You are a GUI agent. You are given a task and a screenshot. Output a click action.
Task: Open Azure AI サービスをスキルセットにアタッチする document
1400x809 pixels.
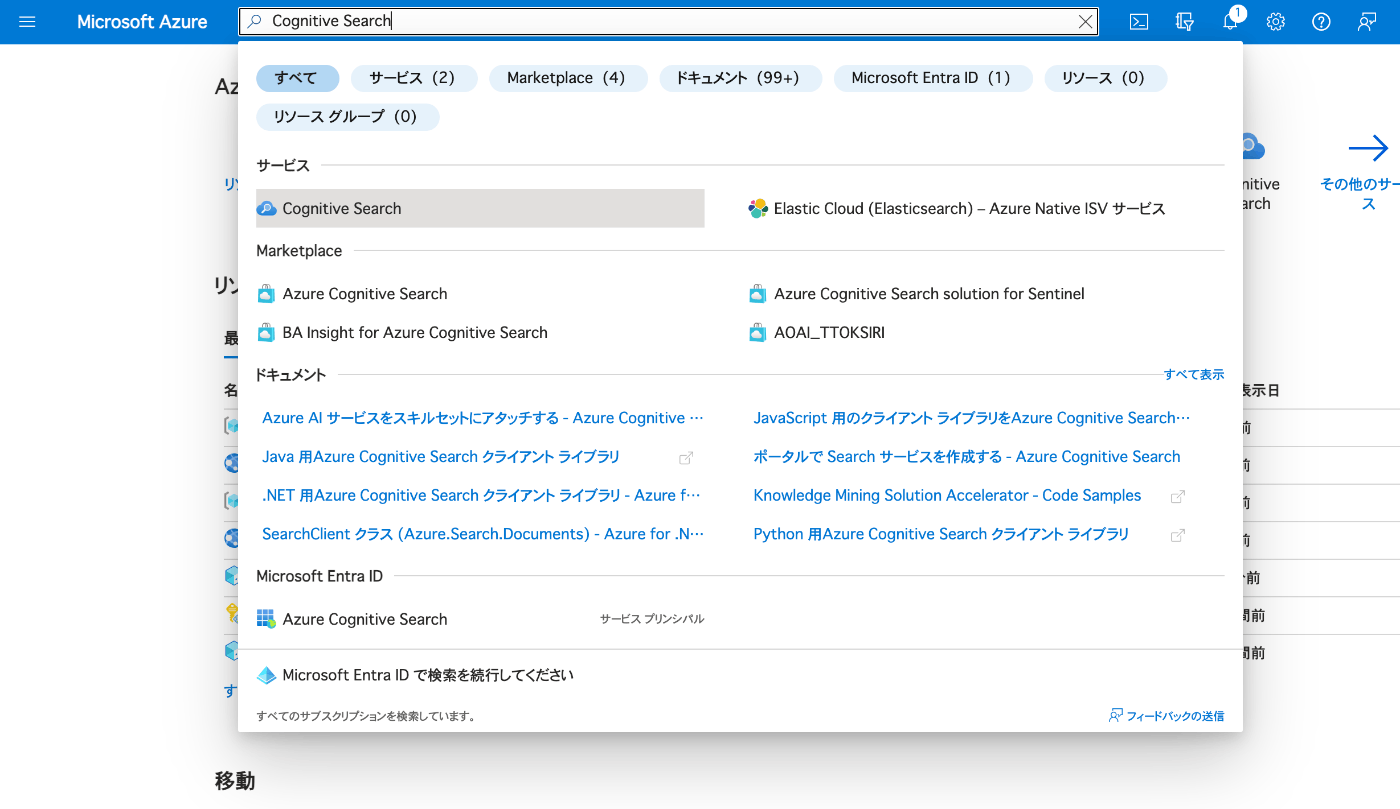click(483, 418)
